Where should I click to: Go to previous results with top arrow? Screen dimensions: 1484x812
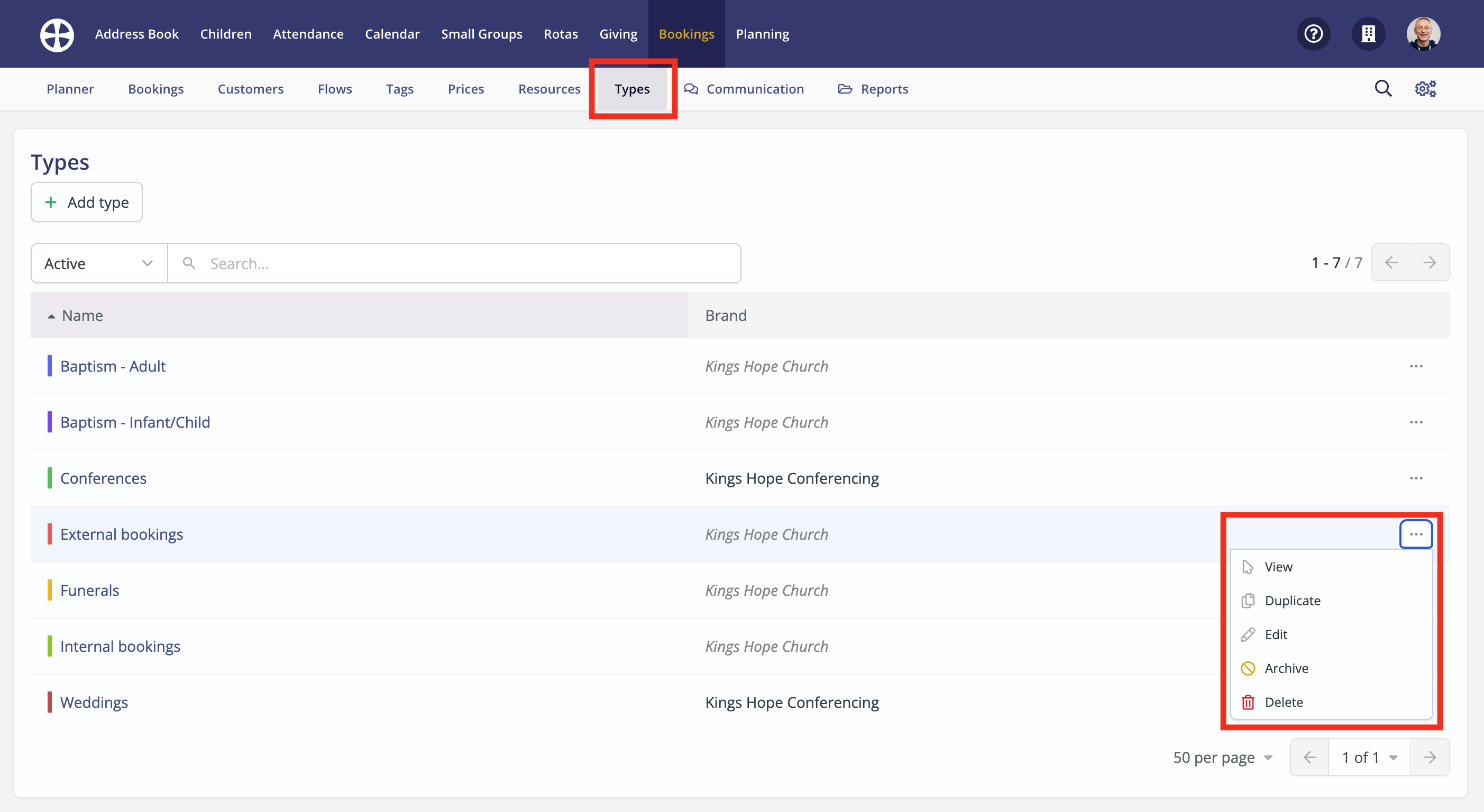[x=1391, y=263]
